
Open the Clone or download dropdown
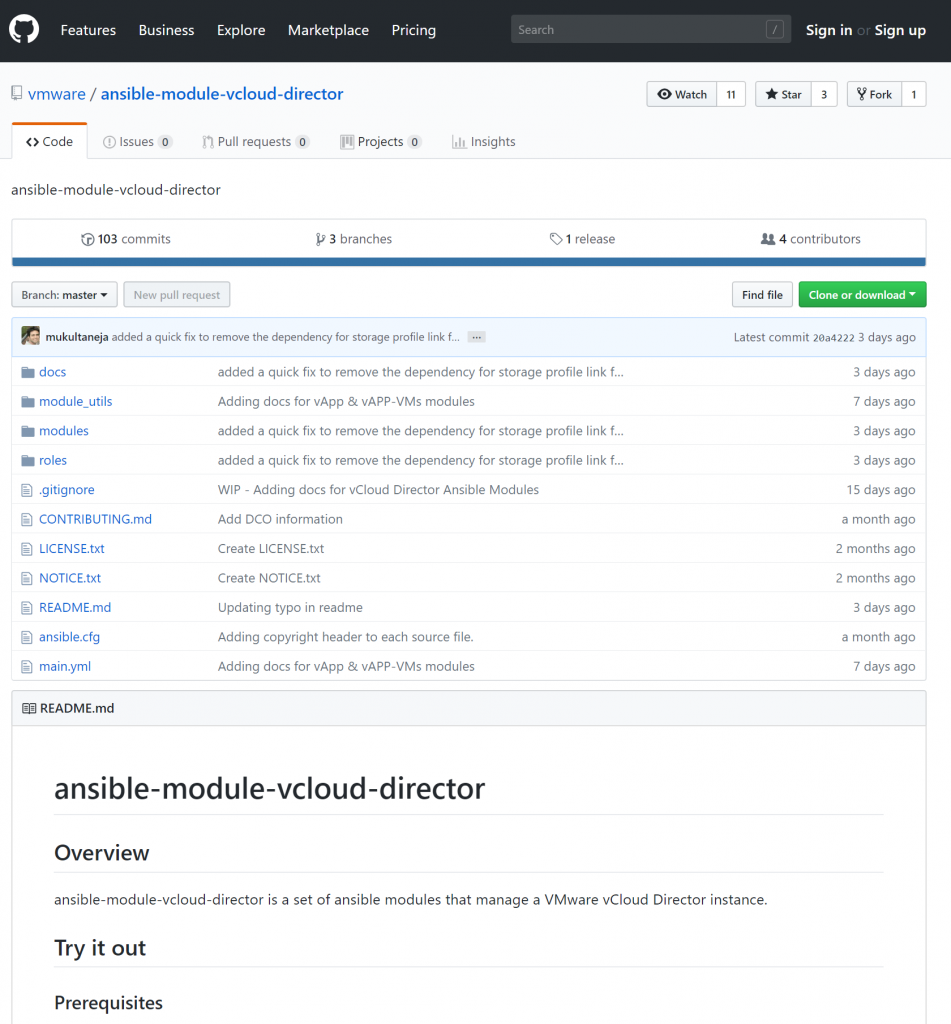(x=862, y=295)
